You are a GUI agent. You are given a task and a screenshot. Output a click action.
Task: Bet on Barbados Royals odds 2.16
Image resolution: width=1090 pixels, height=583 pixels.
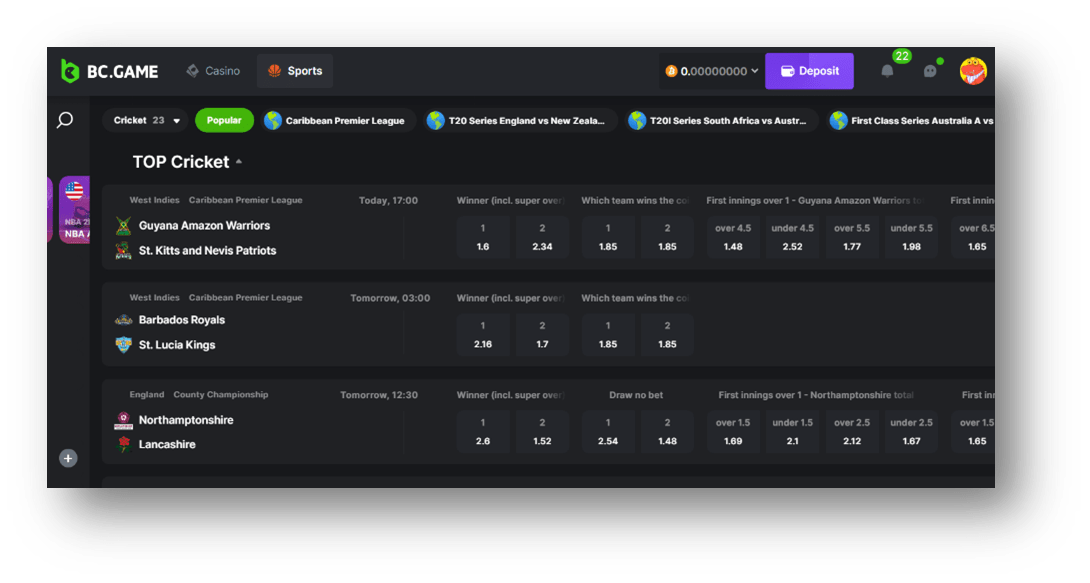pyautogui.click(x=483, y=334)
